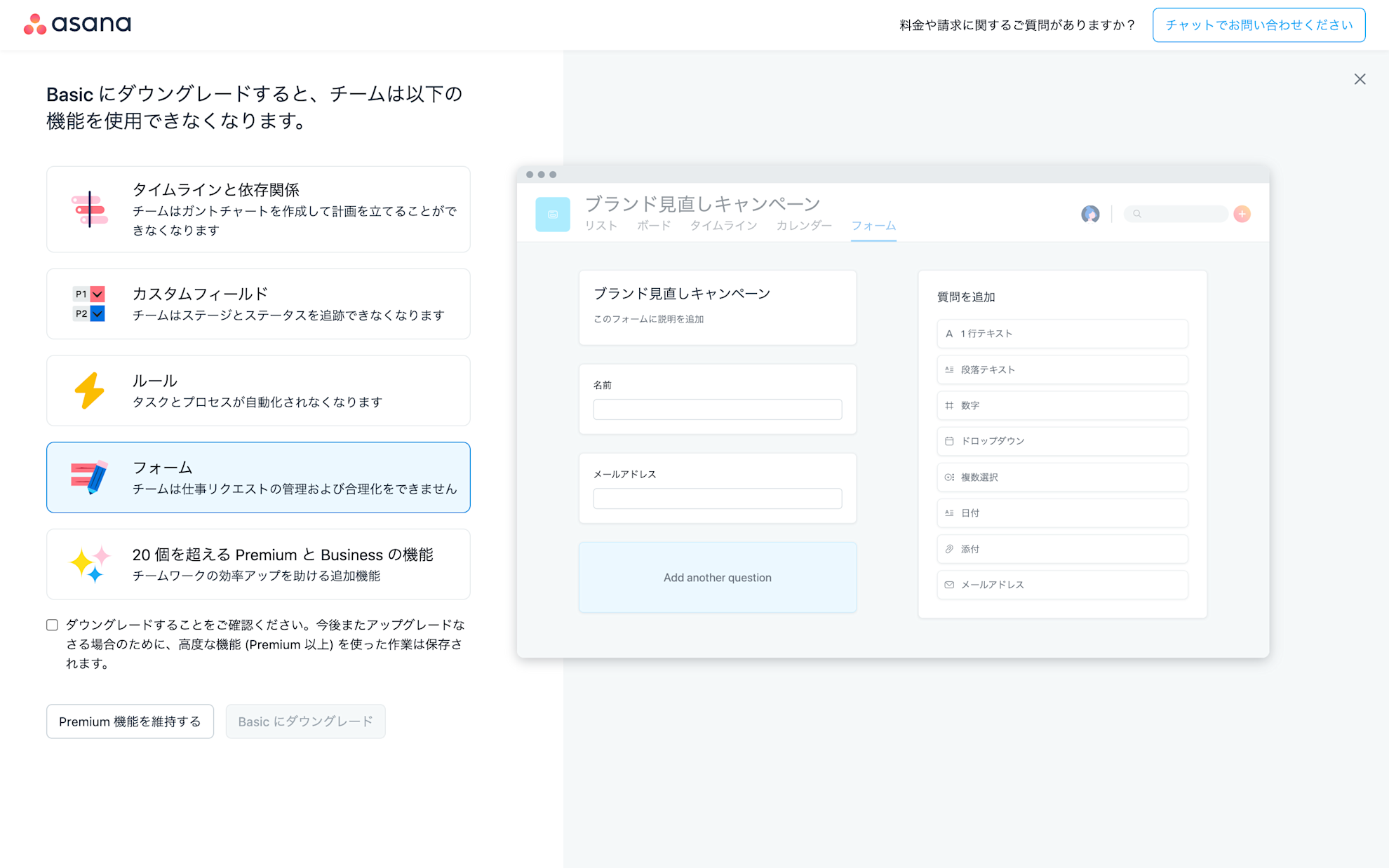Click the timeline Gantt chart icon
This screenshot has width=1389, height=868.
click(90, 210)
